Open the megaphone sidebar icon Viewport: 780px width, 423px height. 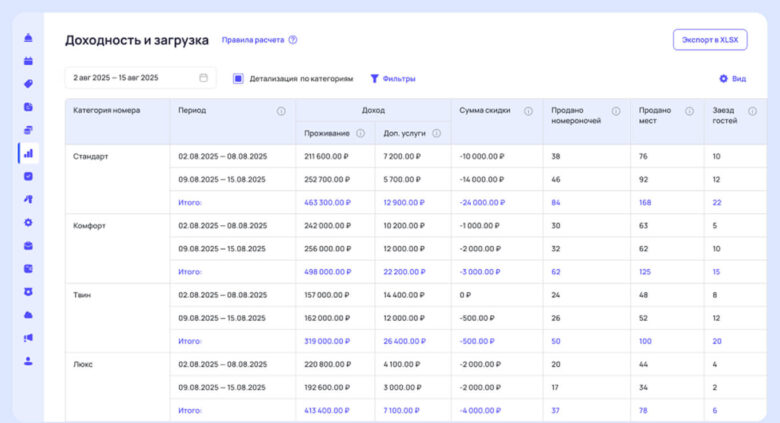coord(28,338)
